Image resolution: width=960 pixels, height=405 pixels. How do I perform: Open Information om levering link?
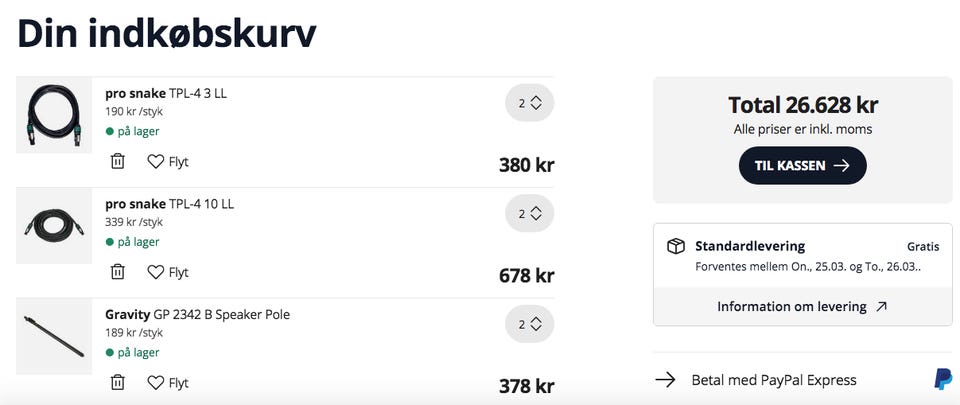tap(802, 307)
